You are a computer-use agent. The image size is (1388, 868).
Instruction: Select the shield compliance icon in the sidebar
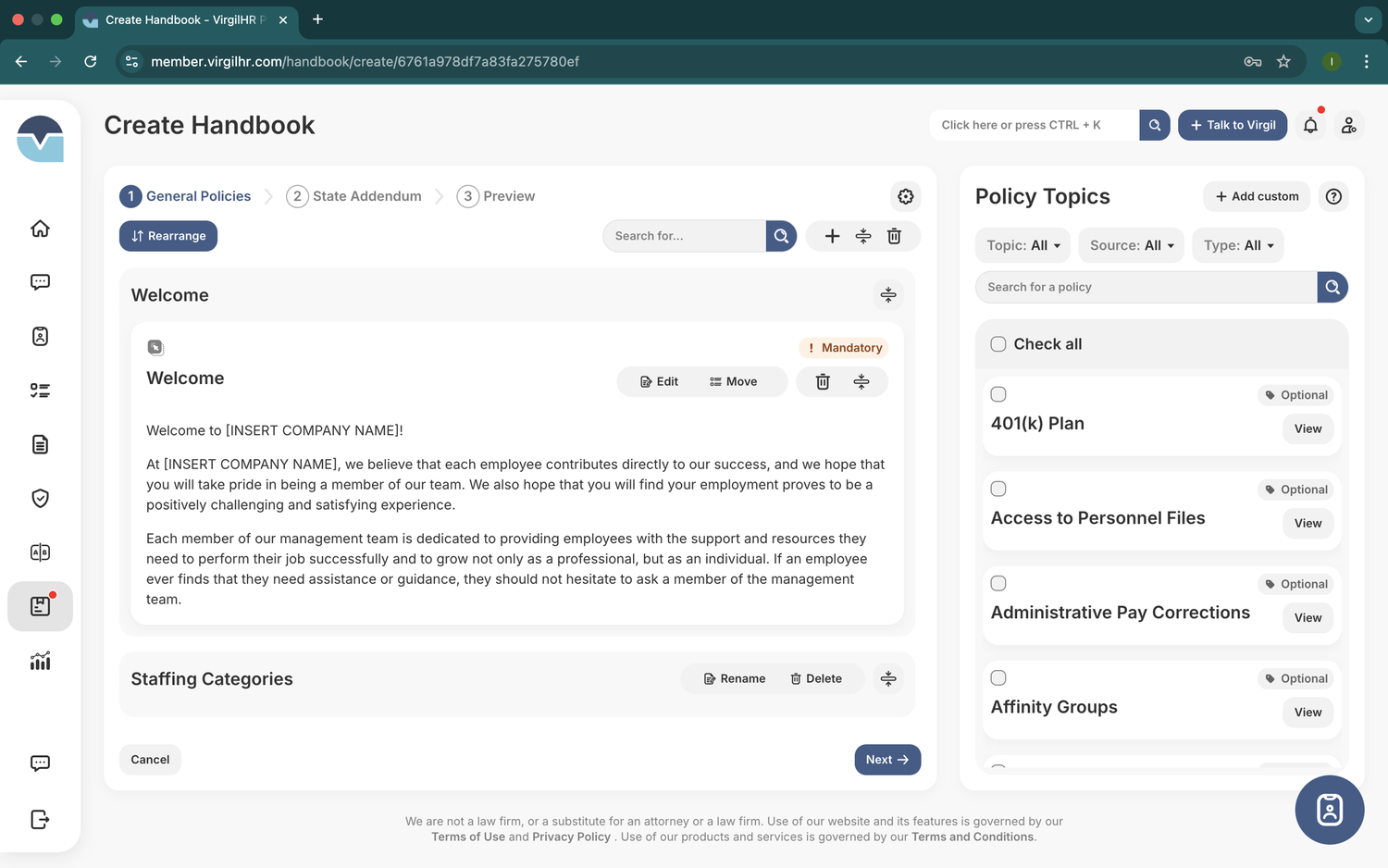[x=40, y=498]
